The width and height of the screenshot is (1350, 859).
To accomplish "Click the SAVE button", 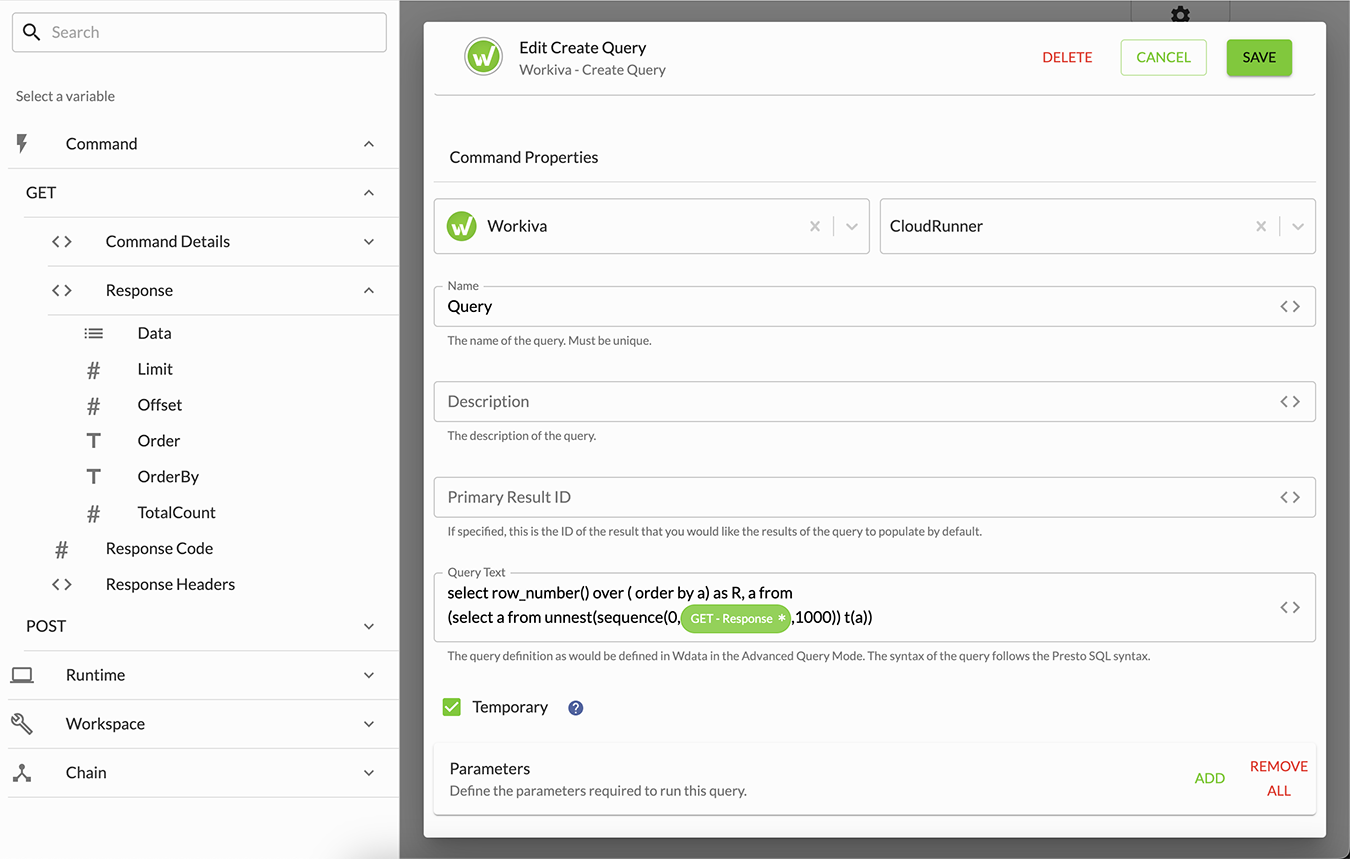I will tap(1259, 58).
